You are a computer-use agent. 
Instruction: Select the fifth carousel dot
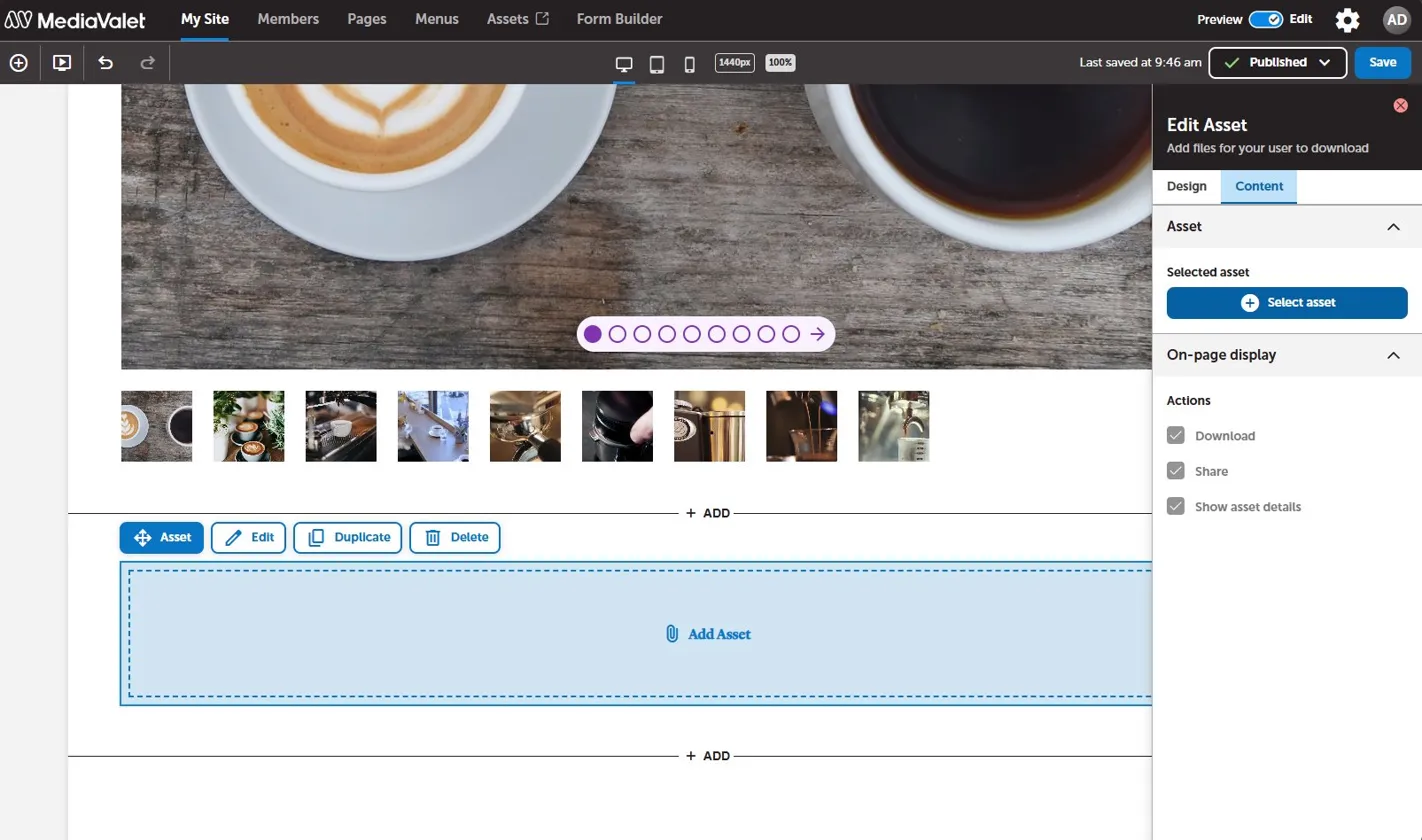692,334
